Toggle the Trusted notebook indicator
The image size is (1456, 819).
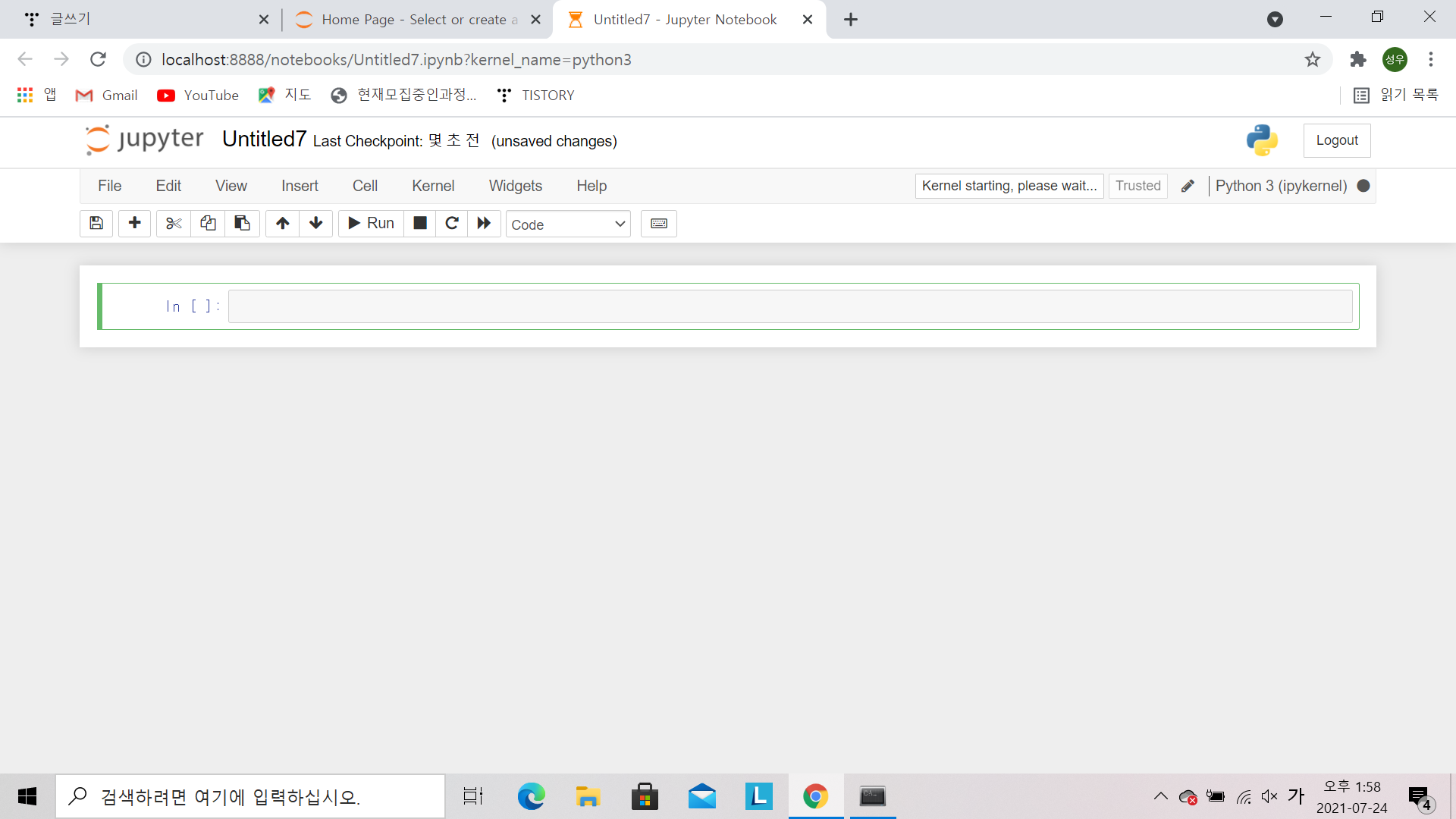(x=1137, y=186)
